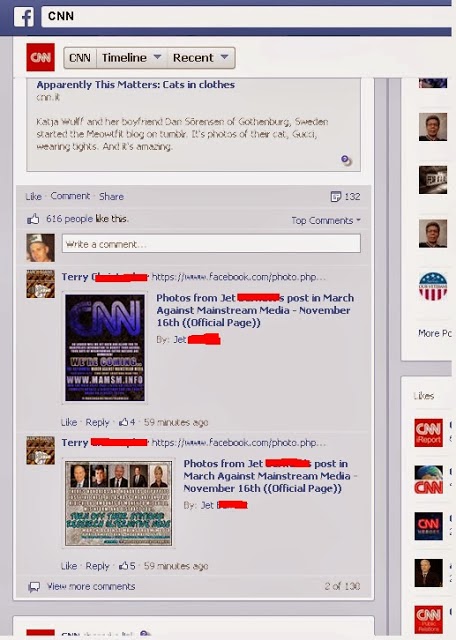Open the CNN We're Coming photo thumbnail
Viewport: 456px width, 640px height.
coord(105,347)
